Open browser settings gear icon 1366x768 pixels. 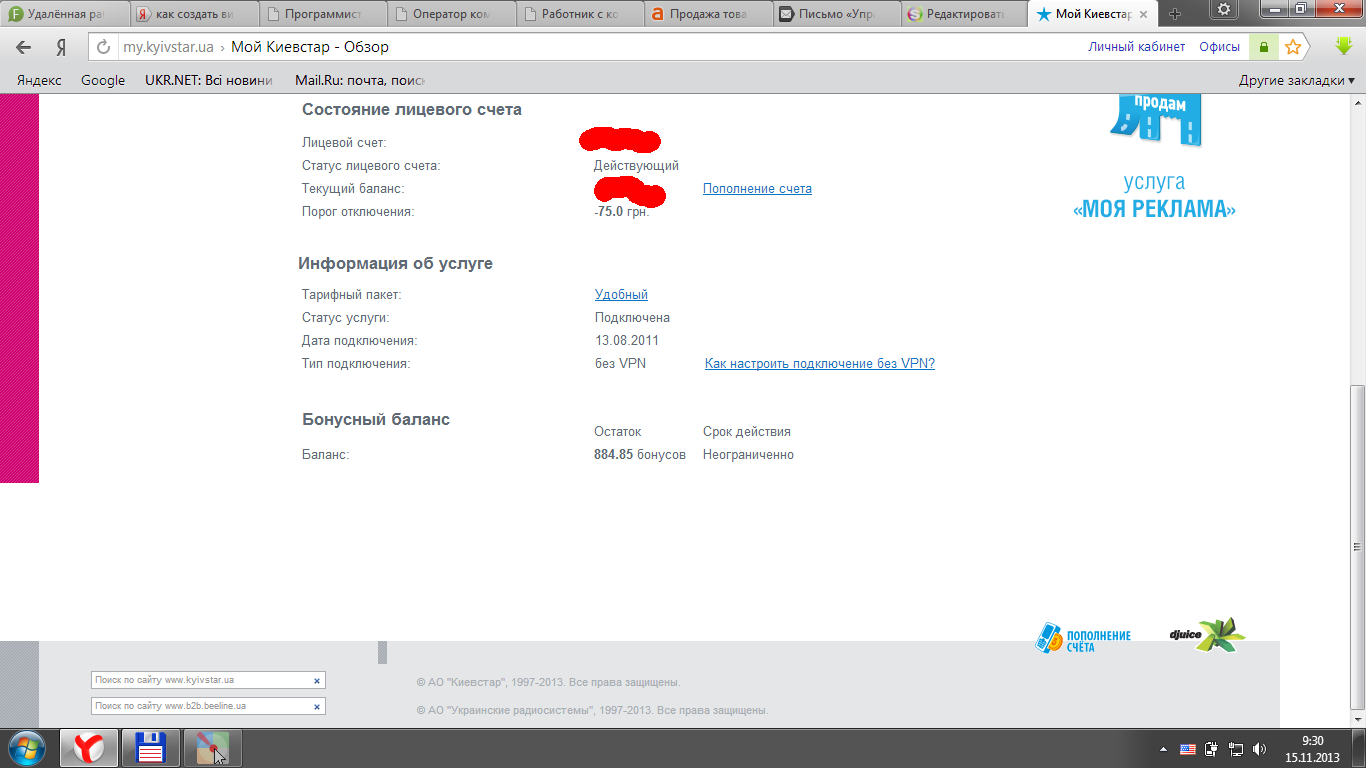(x=1223, y=9)
